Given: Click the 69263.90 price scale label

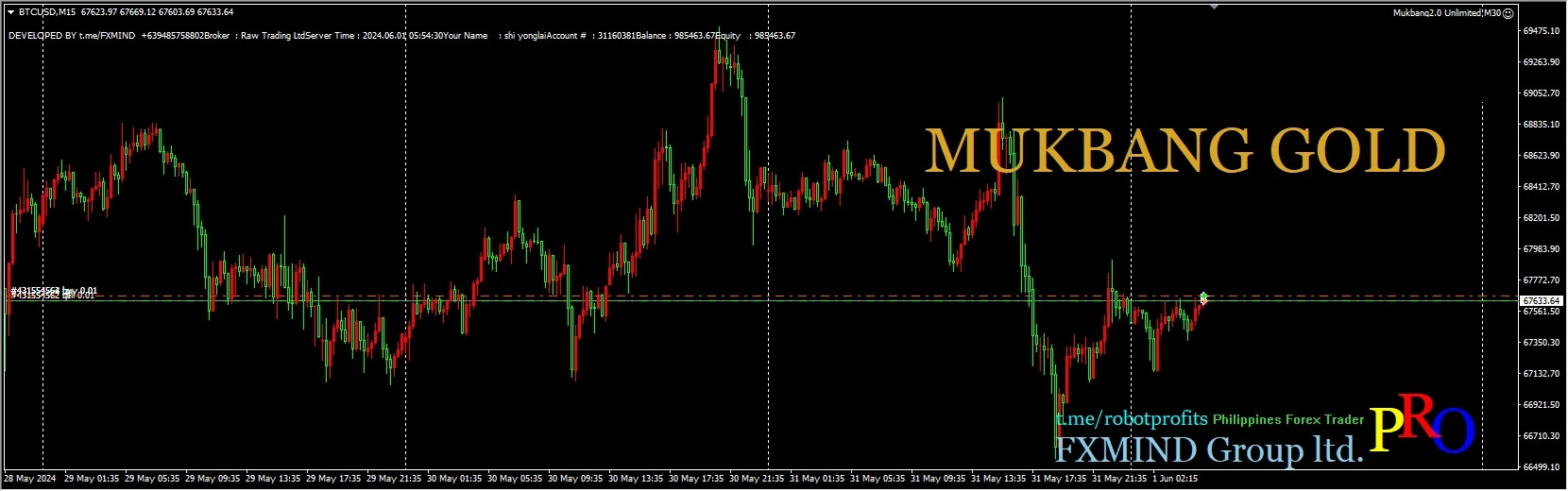Looking at the screenshot, I should 1542,62.
